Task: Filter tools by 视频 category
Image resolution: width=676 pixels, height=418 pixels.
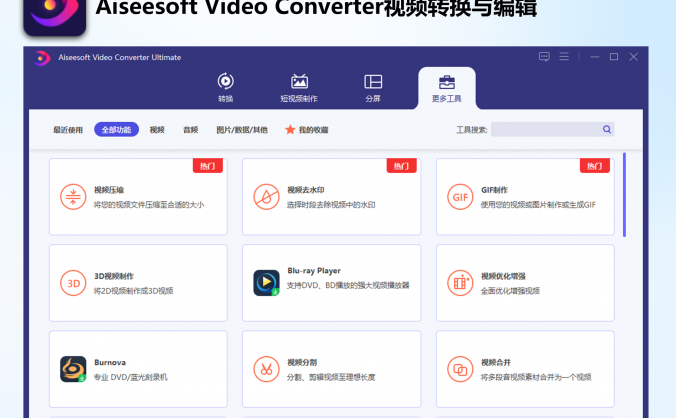Action: [157, 130]
